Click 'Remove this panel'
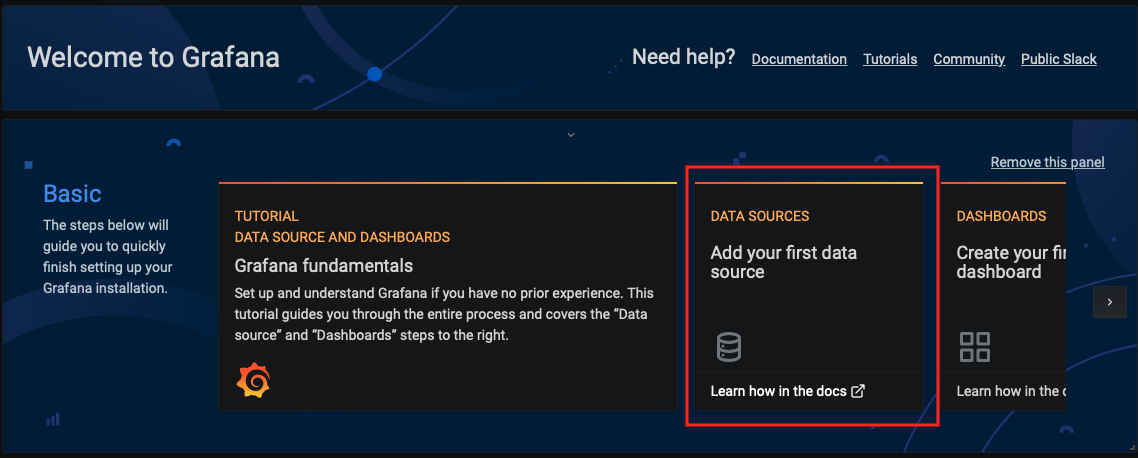Screen dimensions: 1138x458 click(1047, 162)
